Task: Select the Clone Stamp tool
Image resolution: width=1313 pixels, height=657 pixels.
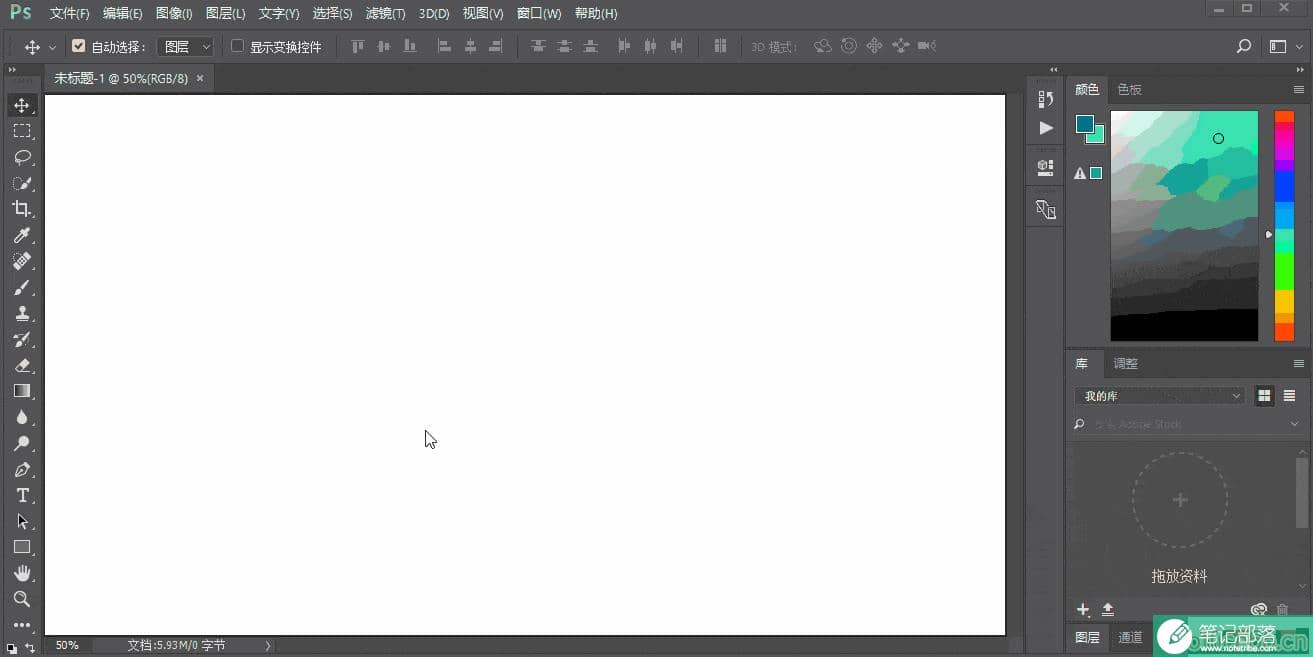Action: pyautogui.click(x=22, y=313)
